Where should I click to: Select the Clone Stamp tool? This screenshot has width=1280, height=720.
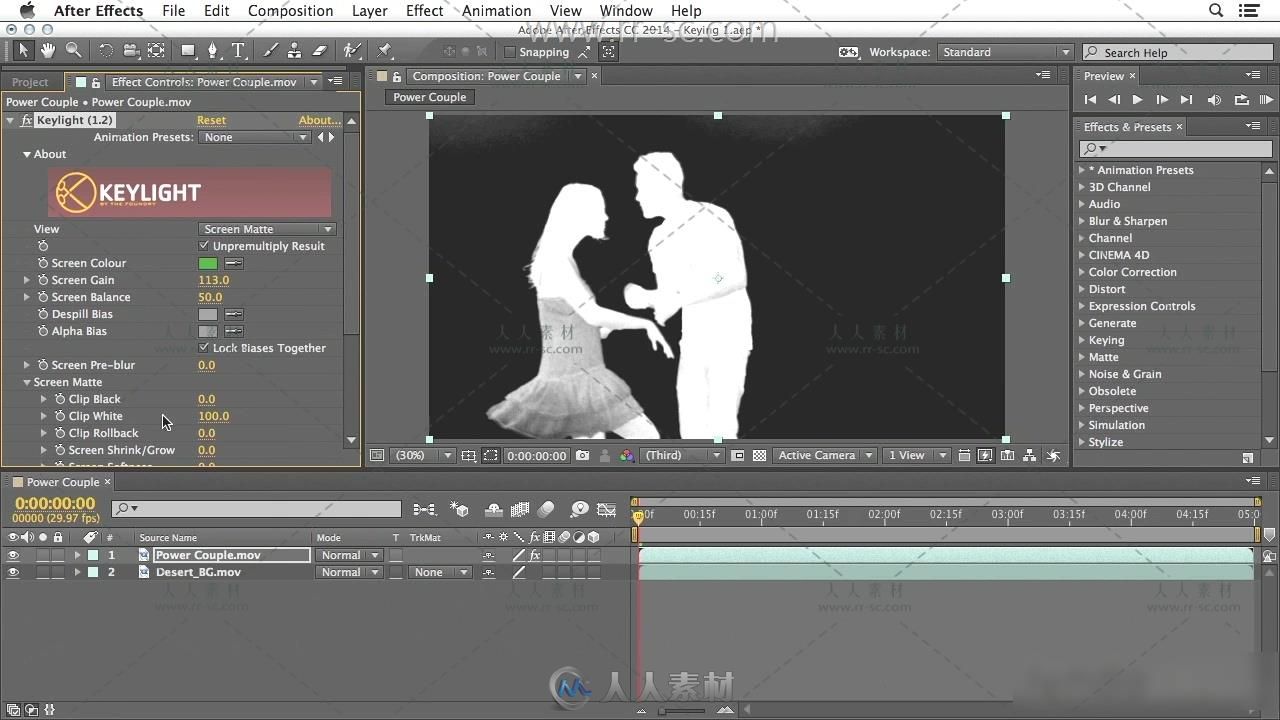(294, 50)
